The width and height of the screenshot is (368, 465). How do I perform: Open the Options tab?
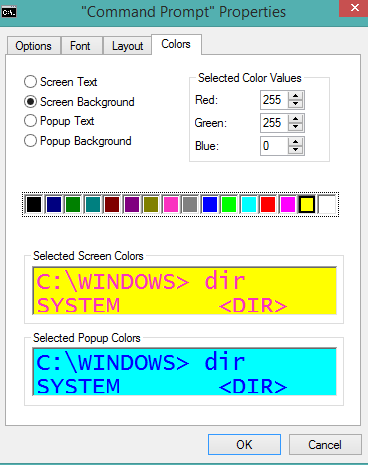tap(33, 46)
